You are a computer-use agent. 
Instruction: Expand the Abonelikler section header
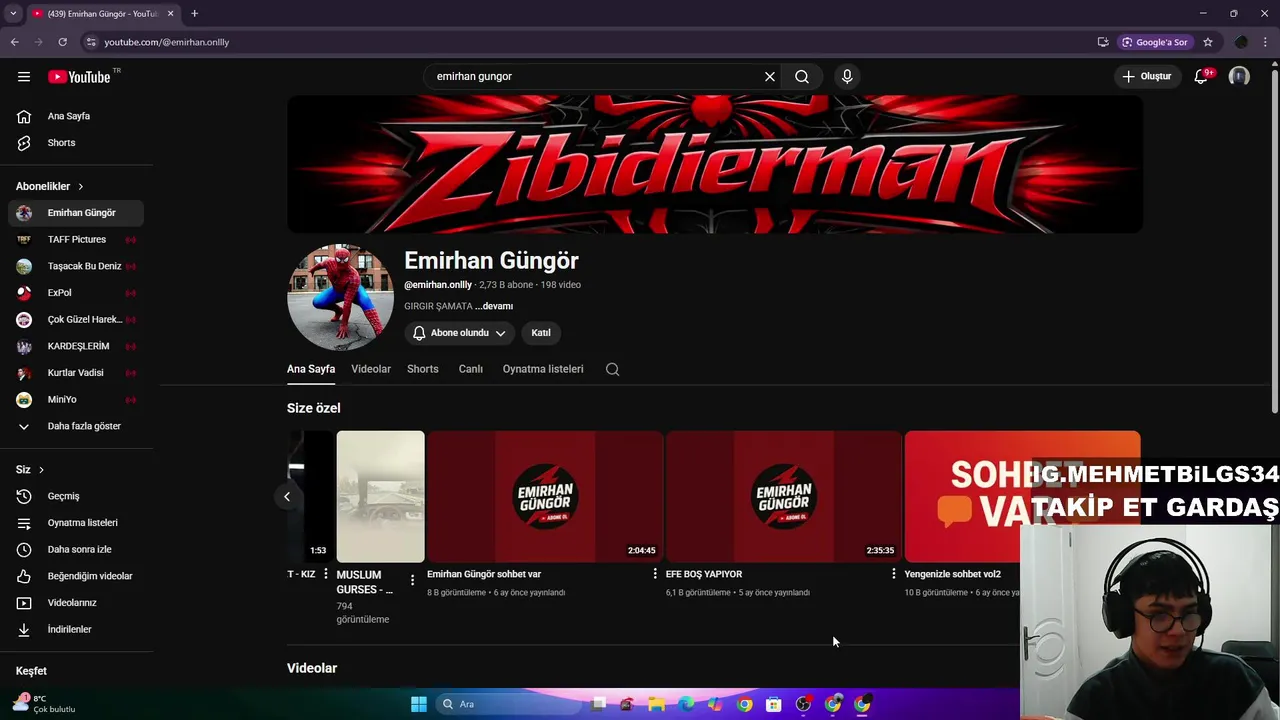pos(50,186)
